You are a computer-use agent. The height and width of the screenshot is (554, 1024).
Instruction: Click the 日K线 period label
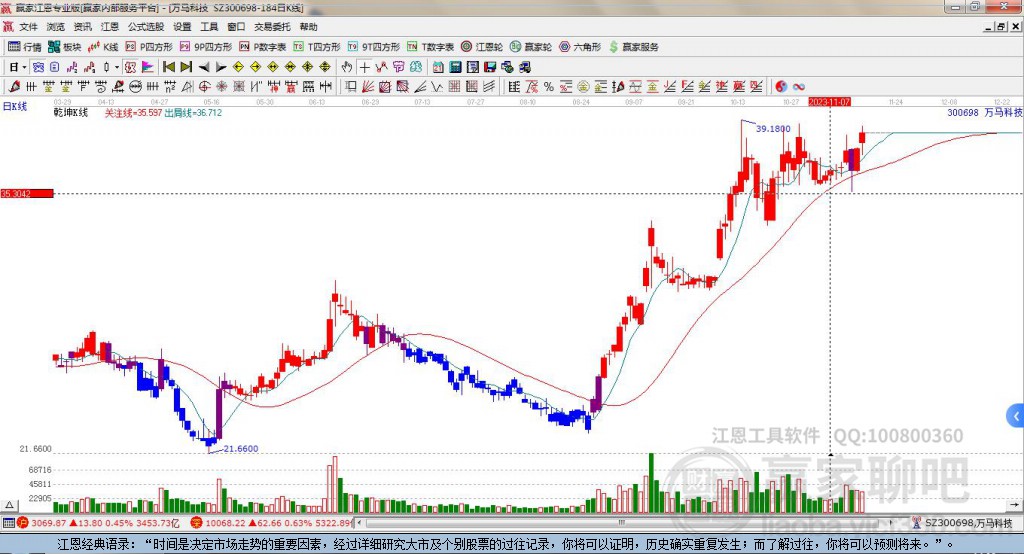pos(15,106)
